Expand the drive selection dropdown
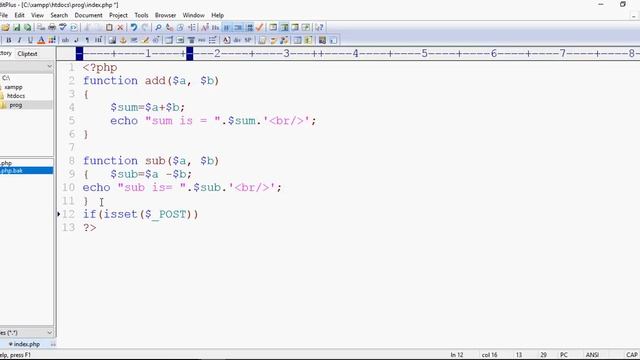The image size is (640, 360). [49, 67]
